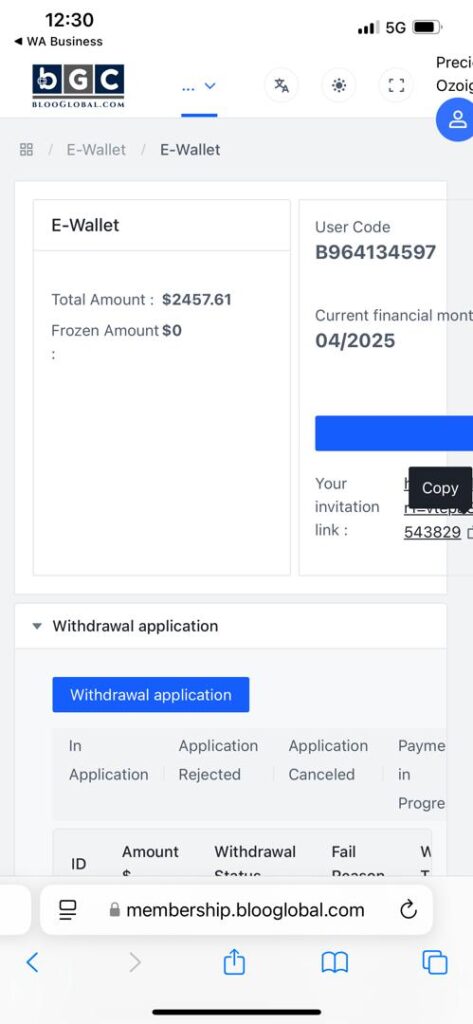Select the In Application status tab
Screen dimensions: 473x1024
click(108, 760)
